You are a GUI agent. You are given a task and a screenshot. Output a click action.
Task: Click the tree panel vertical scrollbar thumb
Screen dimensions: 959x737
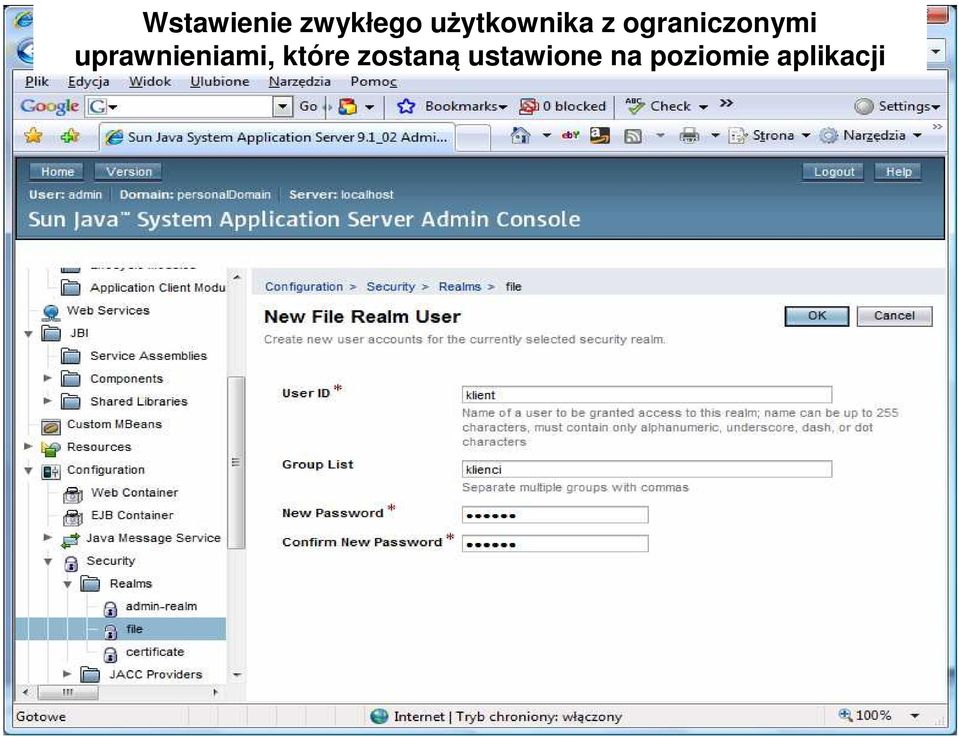[x=236, y=462]
